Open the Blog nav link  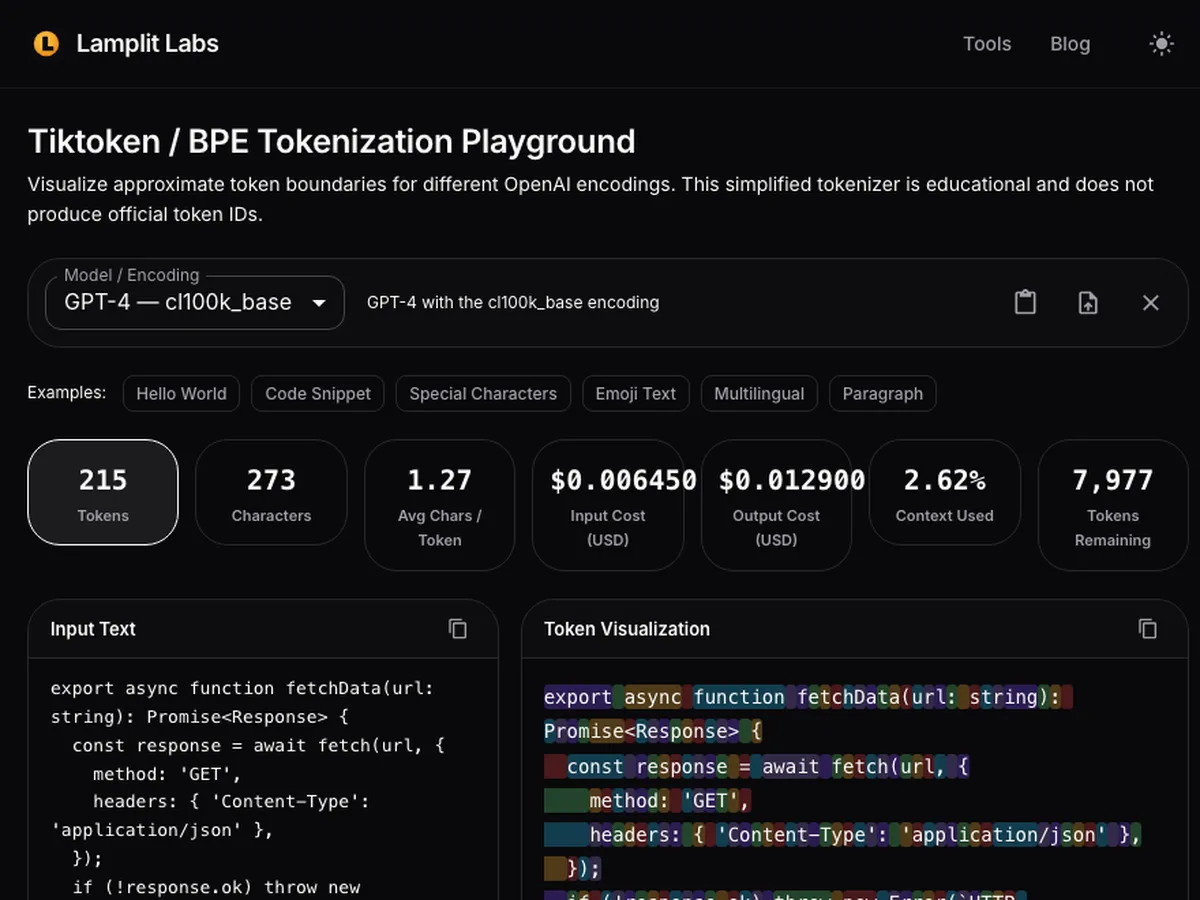(x=1070, y=44)
